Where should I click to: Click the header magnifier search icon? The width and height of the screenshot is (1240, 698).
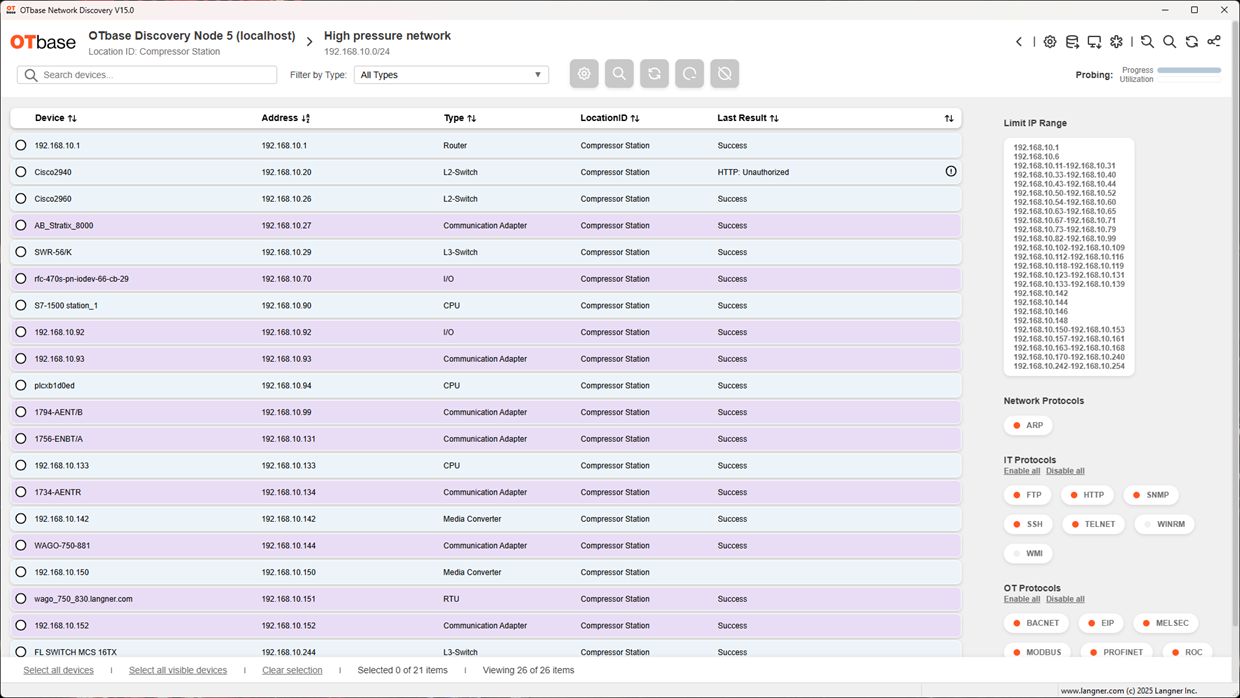1169,42
